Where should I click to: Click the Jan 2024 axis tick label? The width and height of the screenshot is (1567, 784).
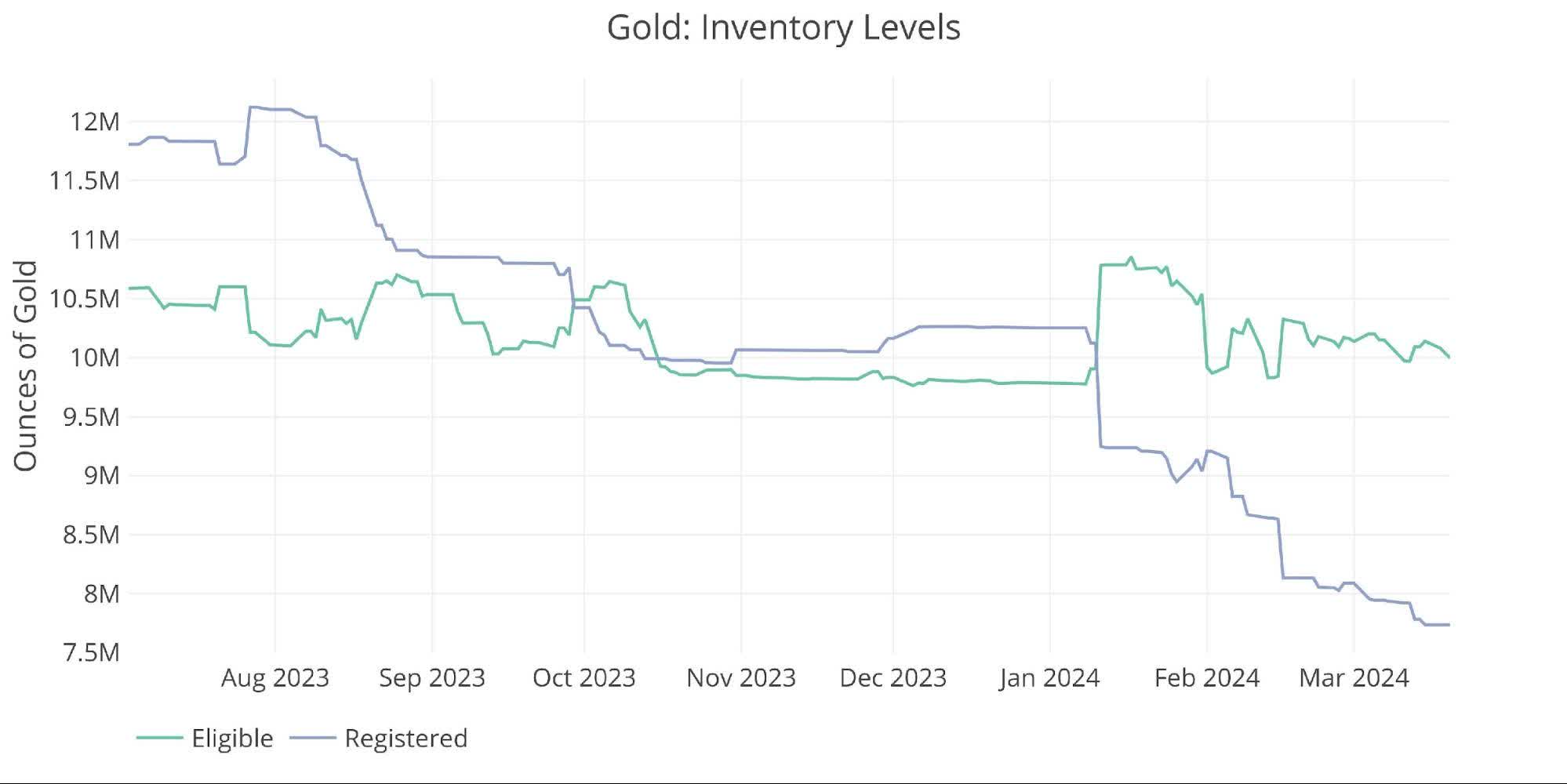pyautogui.click(x=1049, y=677)
